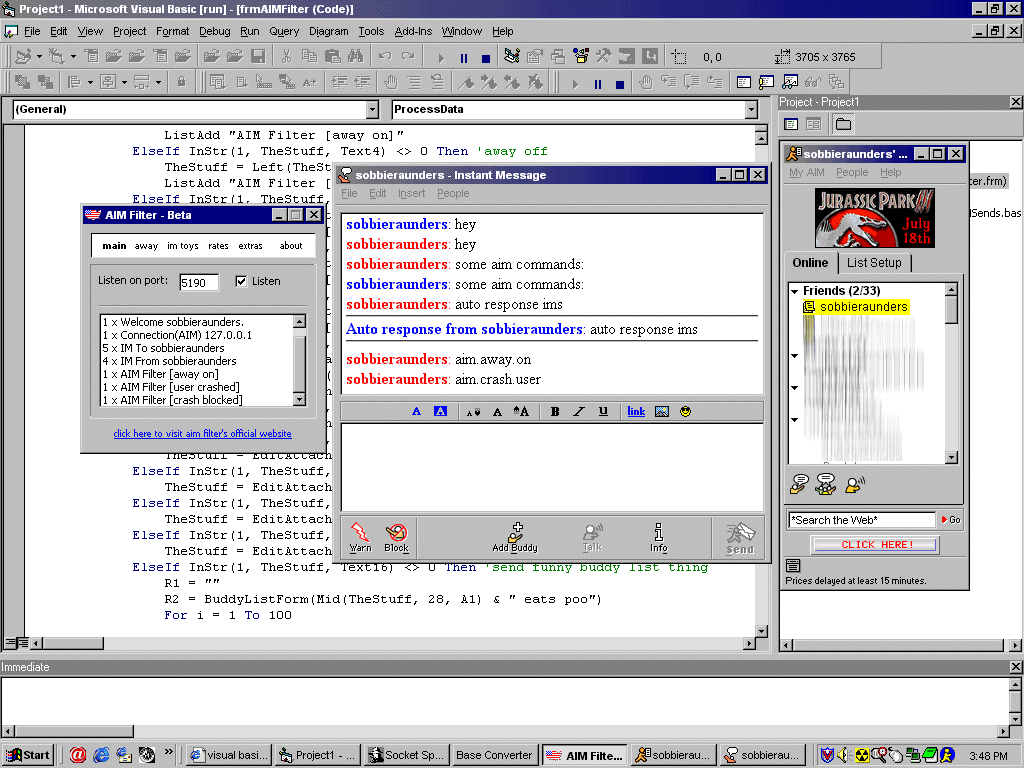The height and width of the screenshot is (768, 1024).
Task: Toggle bold formatting in the Instant Message window
Action: click(554, 411)
